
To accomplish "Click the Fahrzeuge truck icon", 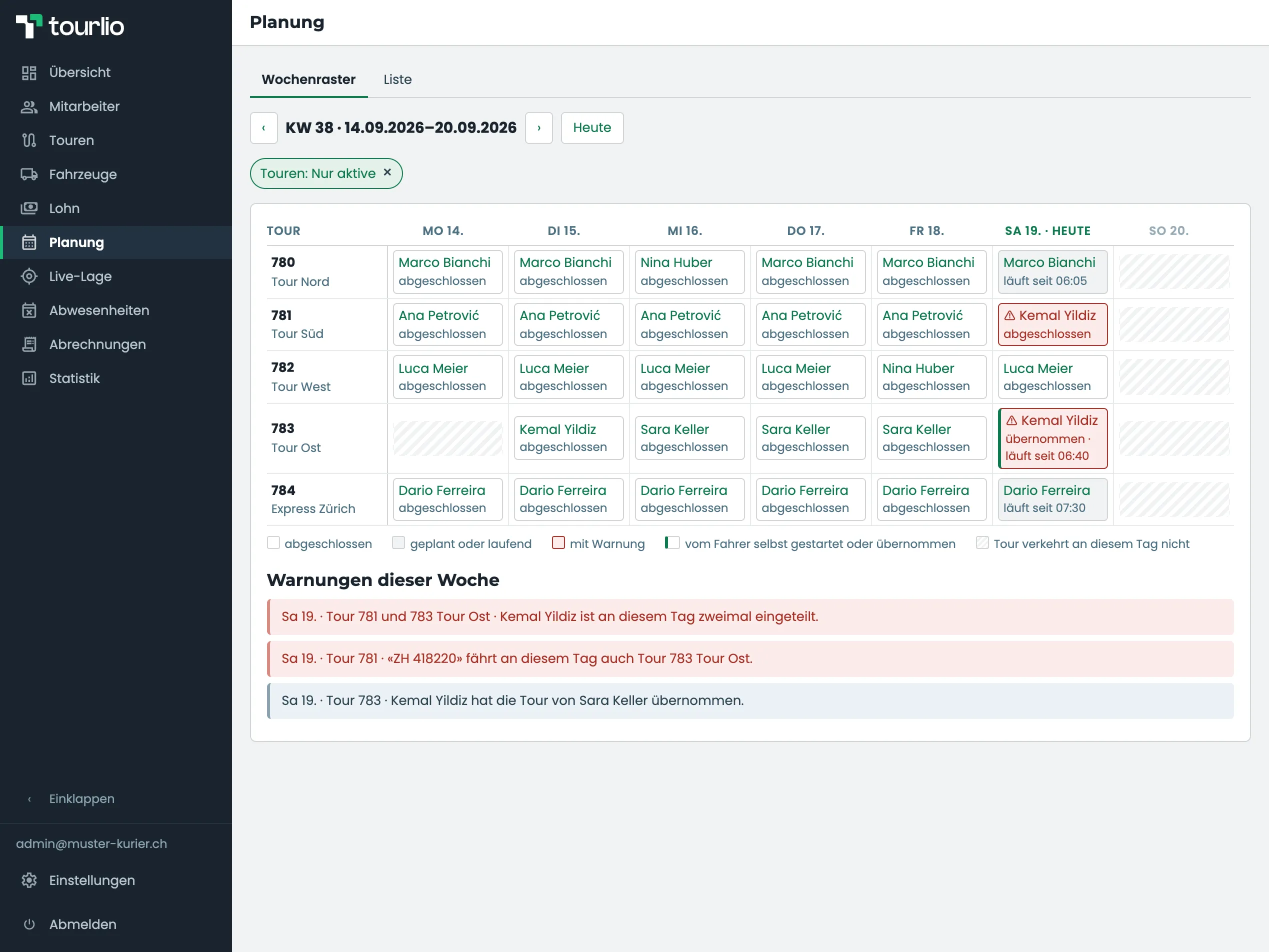I will (x=28, y=174).
